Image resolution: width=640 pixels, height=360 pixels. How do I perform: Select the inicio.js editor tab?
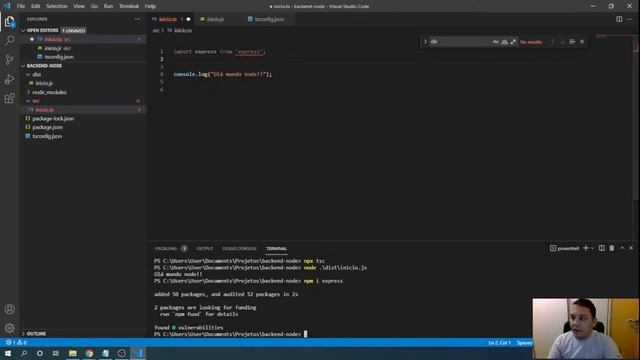pos(216,19)
